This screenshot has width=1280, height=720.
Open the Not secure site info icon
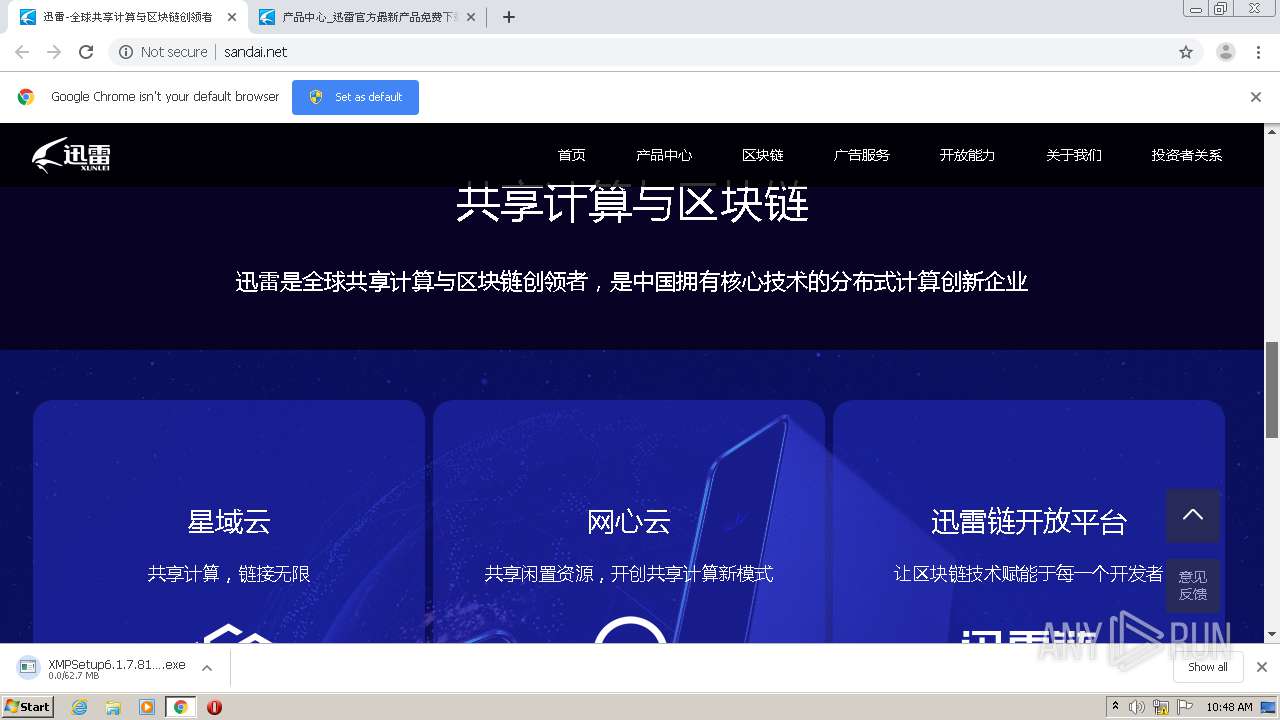click(x=126, y=52)
